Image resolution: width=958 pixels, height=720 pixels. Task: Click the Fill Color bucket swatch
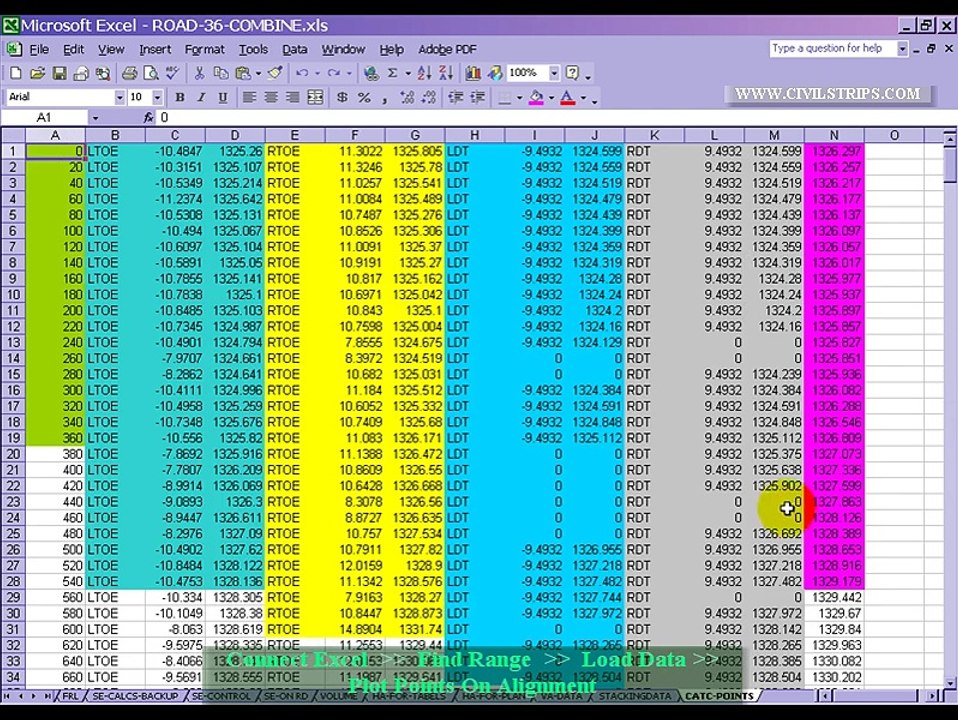point(536,97)
